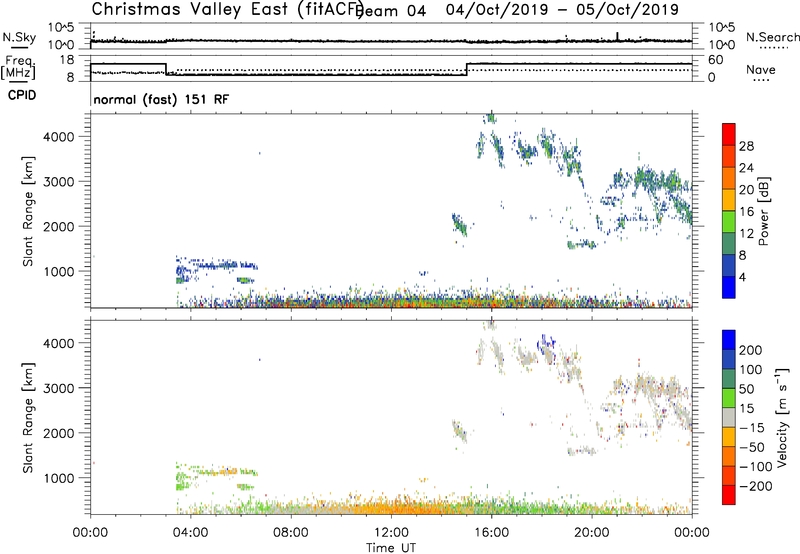Click the 4 label on Power colorbar
The width and height of the screenshot is (800, 554).
click(x=743, y=278)
